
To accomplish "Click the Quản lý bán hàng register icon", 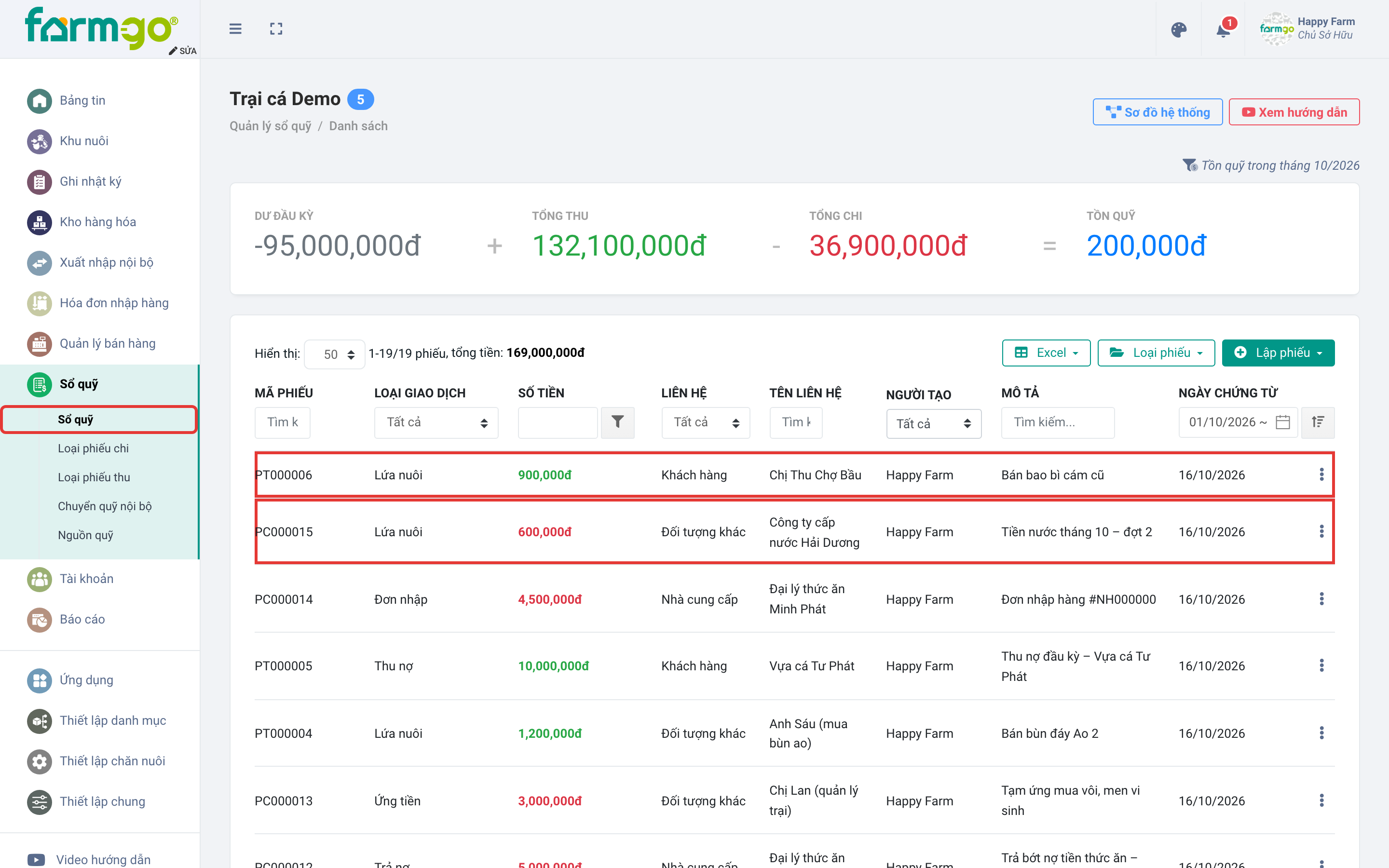I will click(x=39, y=344).
